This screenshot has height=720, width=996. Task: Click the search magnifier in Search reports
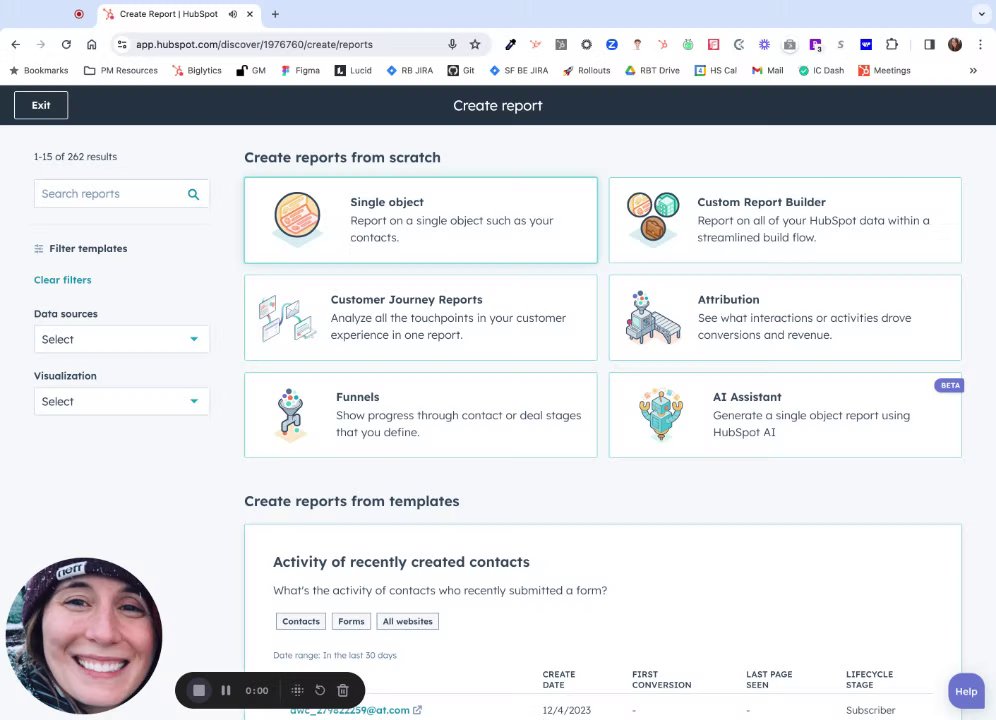(x=194, y=194)
